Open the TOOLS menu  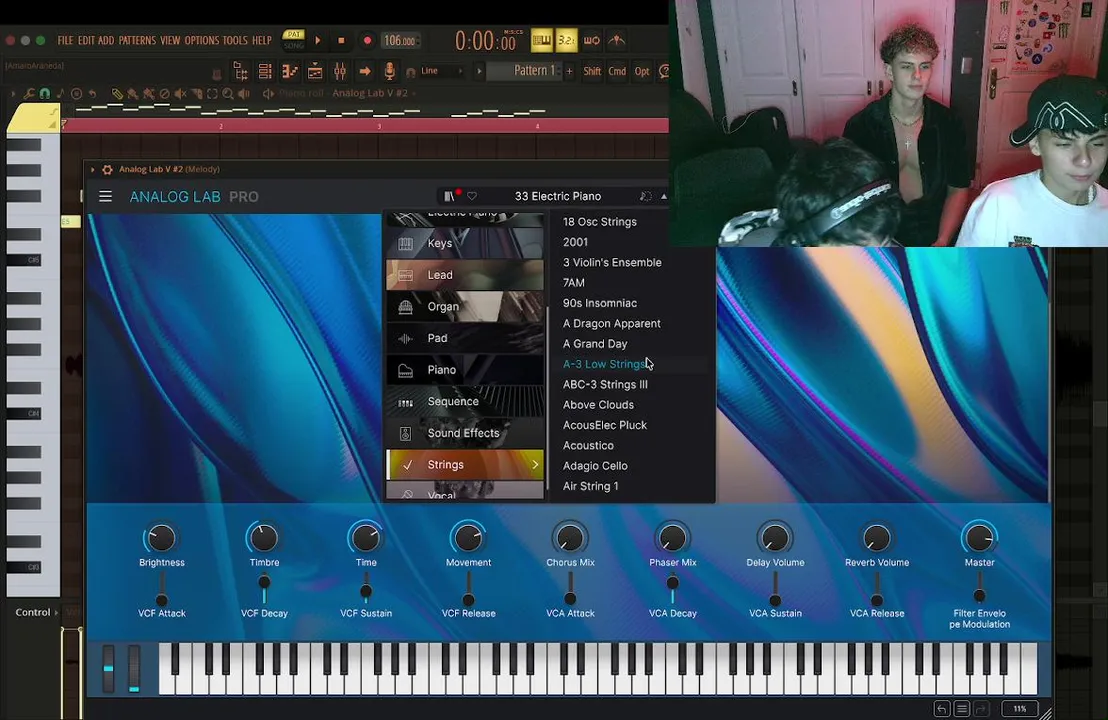point(235,41)
